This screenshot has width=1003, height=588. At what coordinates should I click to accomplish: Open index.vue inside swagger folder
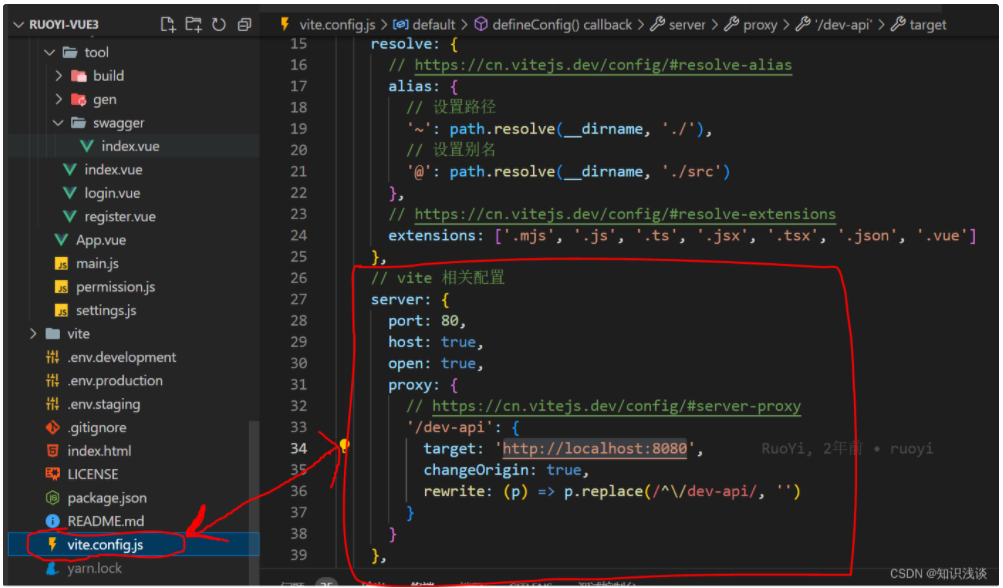point(130,146)
